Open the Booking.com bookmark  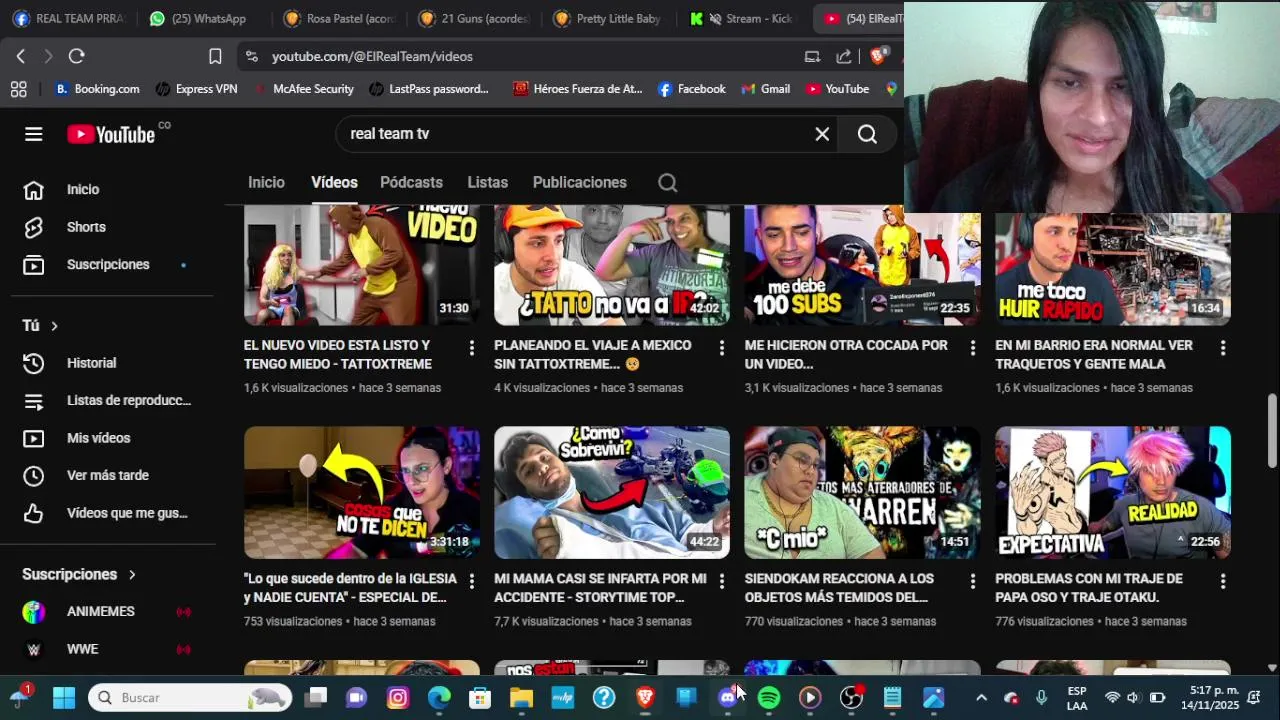97,89
